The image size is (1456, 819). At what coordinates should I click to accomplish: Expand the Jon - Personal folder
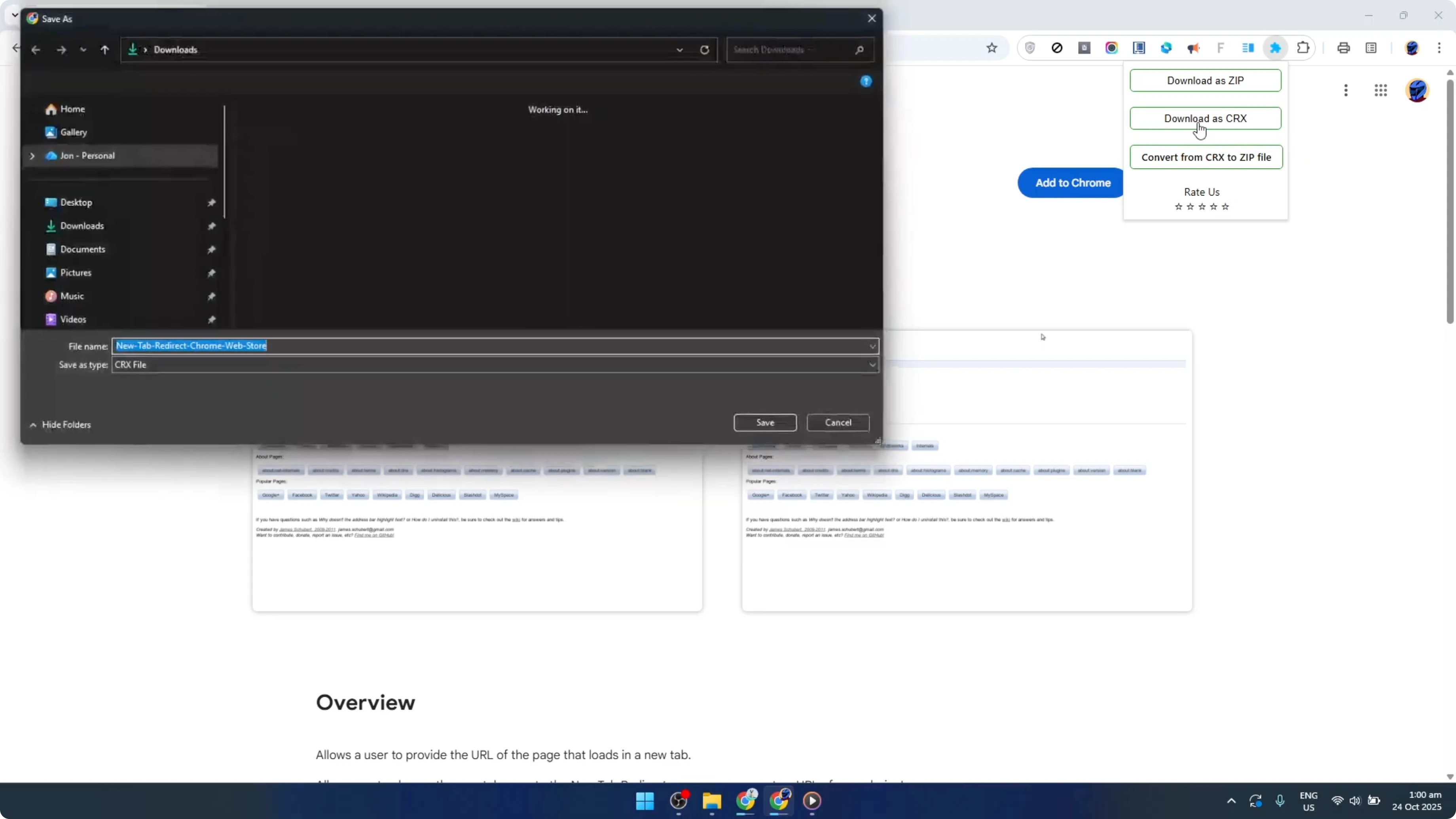(x=32, y=155)
